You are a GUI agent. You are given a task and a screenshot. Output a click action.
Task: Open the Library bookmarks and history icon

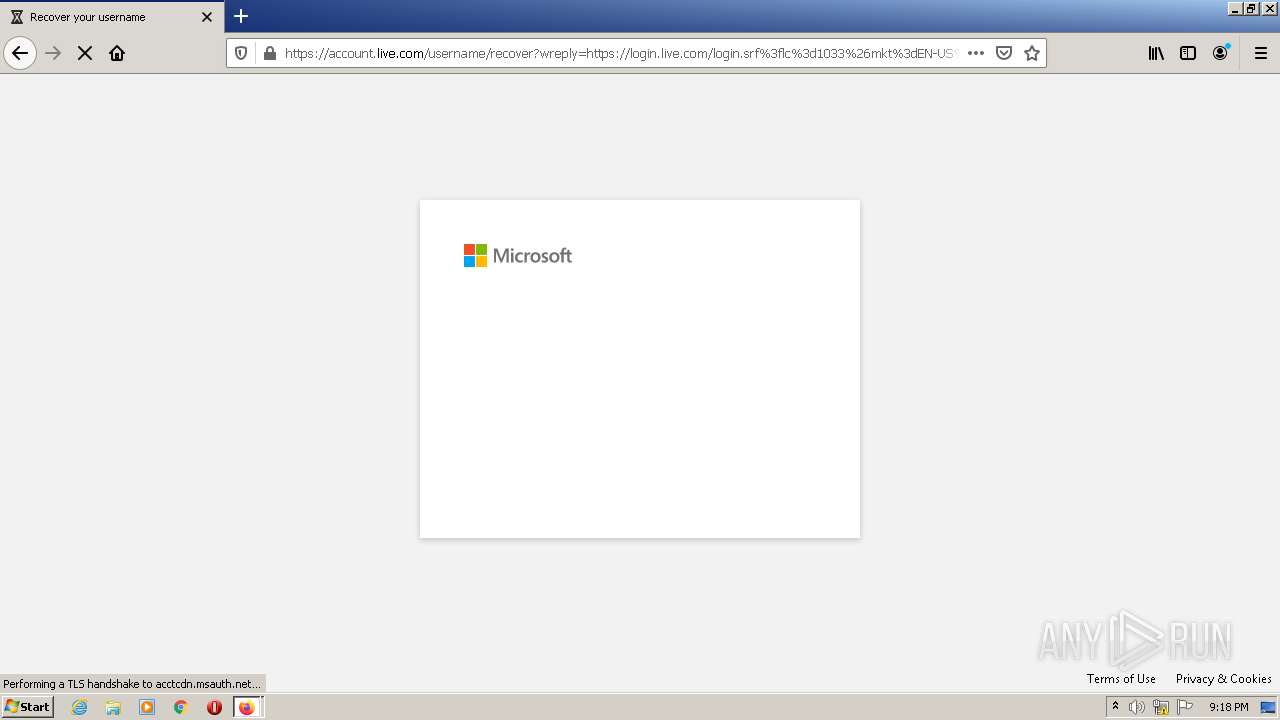1156,53
